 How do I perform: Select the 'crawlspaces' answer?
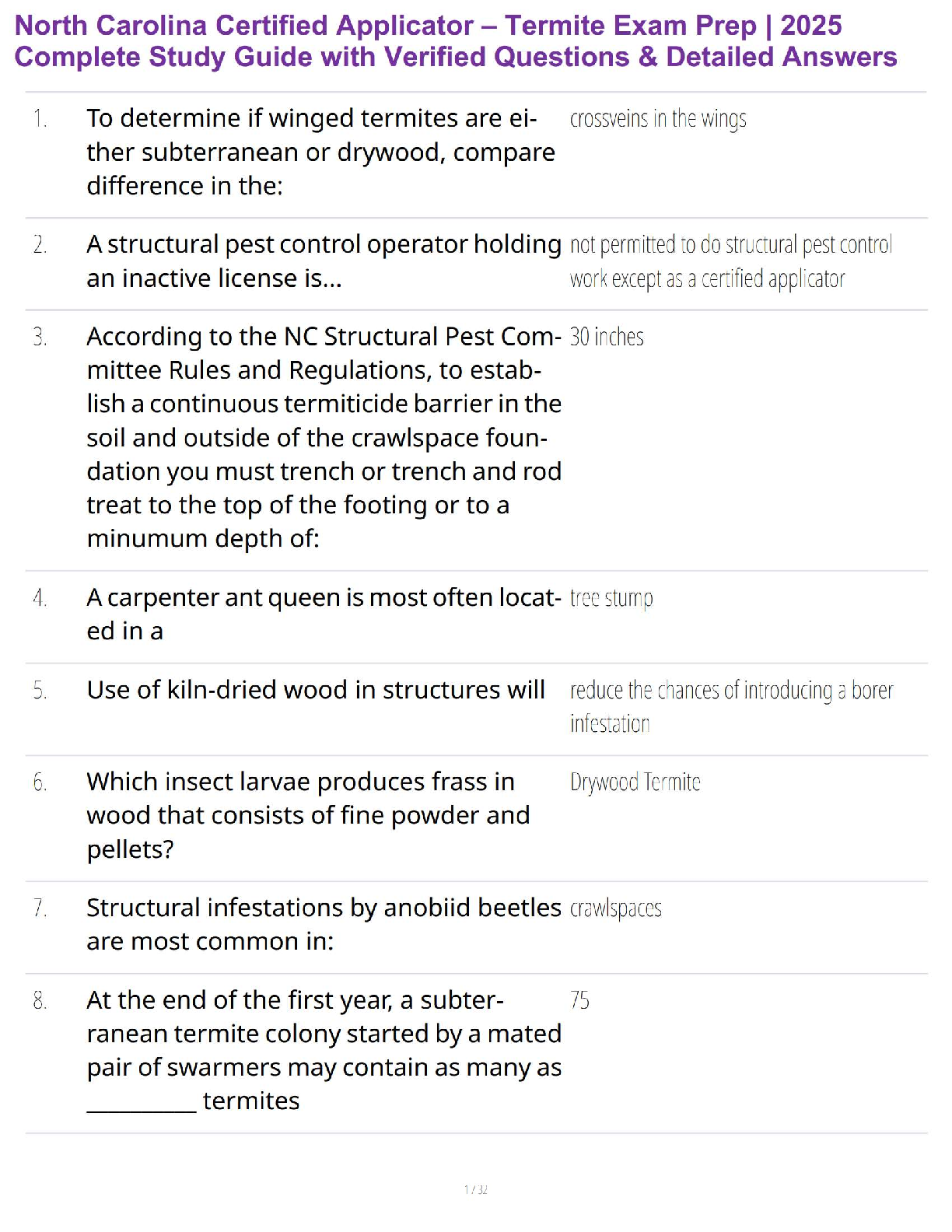click(615, 908)
